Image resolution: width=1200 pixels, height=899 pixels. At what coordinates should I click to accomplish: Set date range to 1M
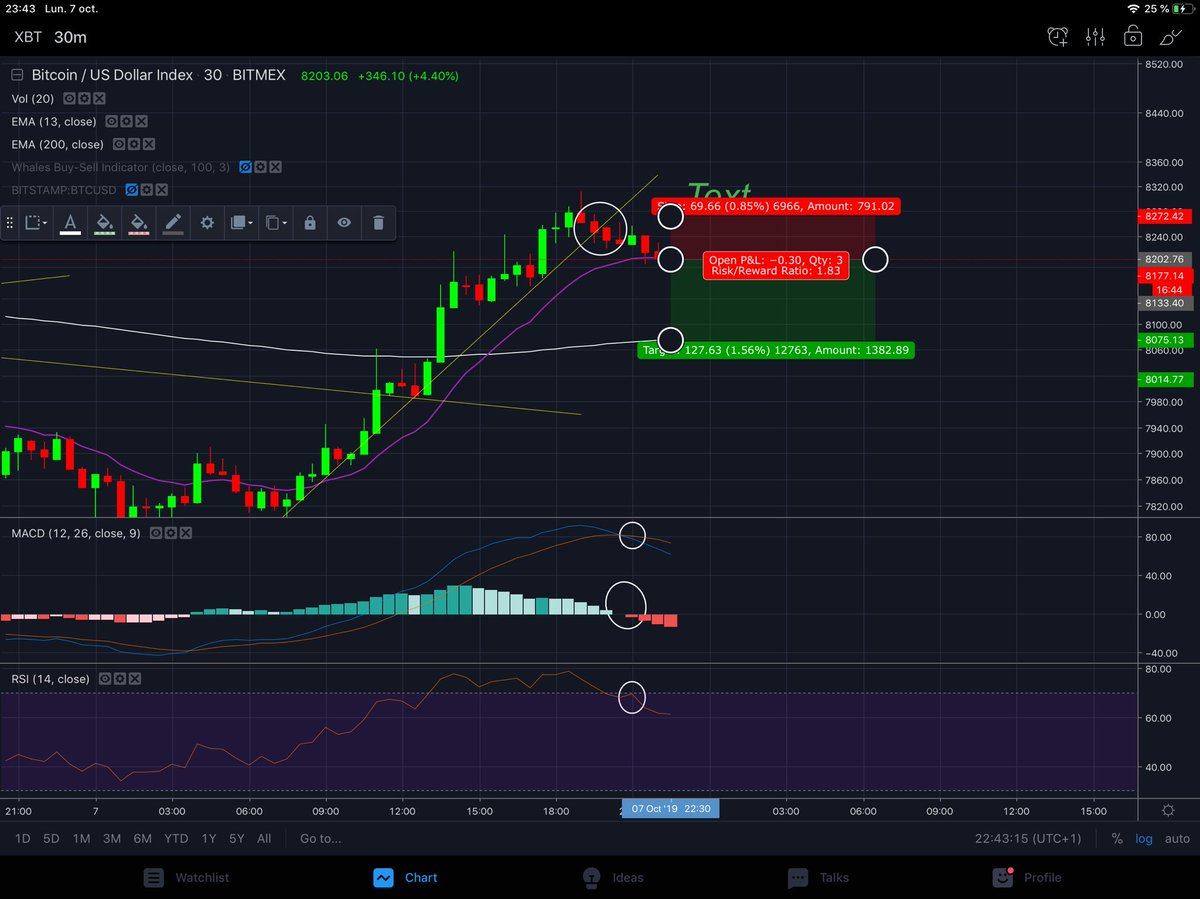(x=82, y=838)
